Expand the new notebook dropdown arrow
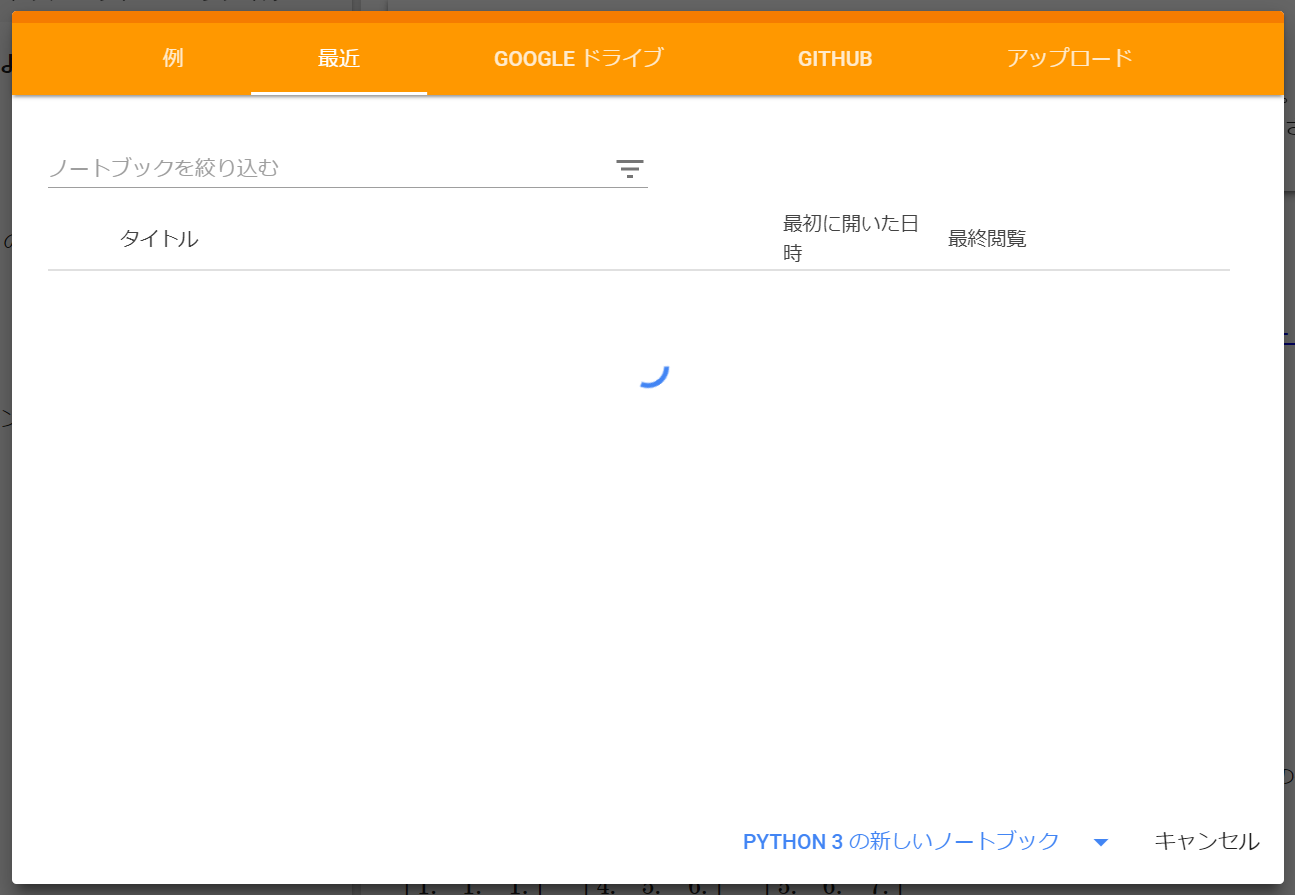 [x=1101, y=842]
